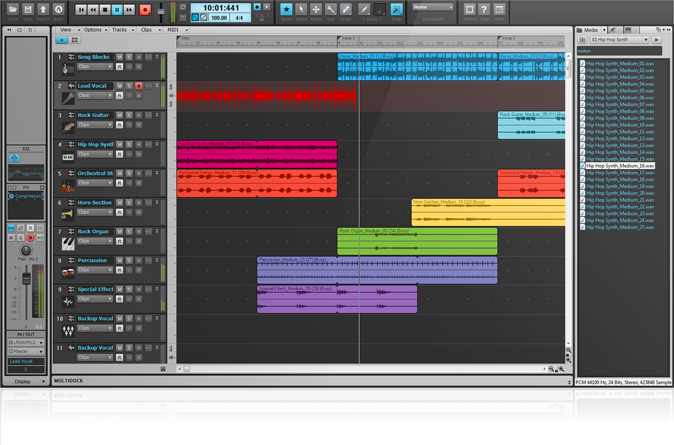This screenshot has height=445, width=674.
Task: Toggle automation Read on Orchestral Strings track
Action: click(119, 183)
